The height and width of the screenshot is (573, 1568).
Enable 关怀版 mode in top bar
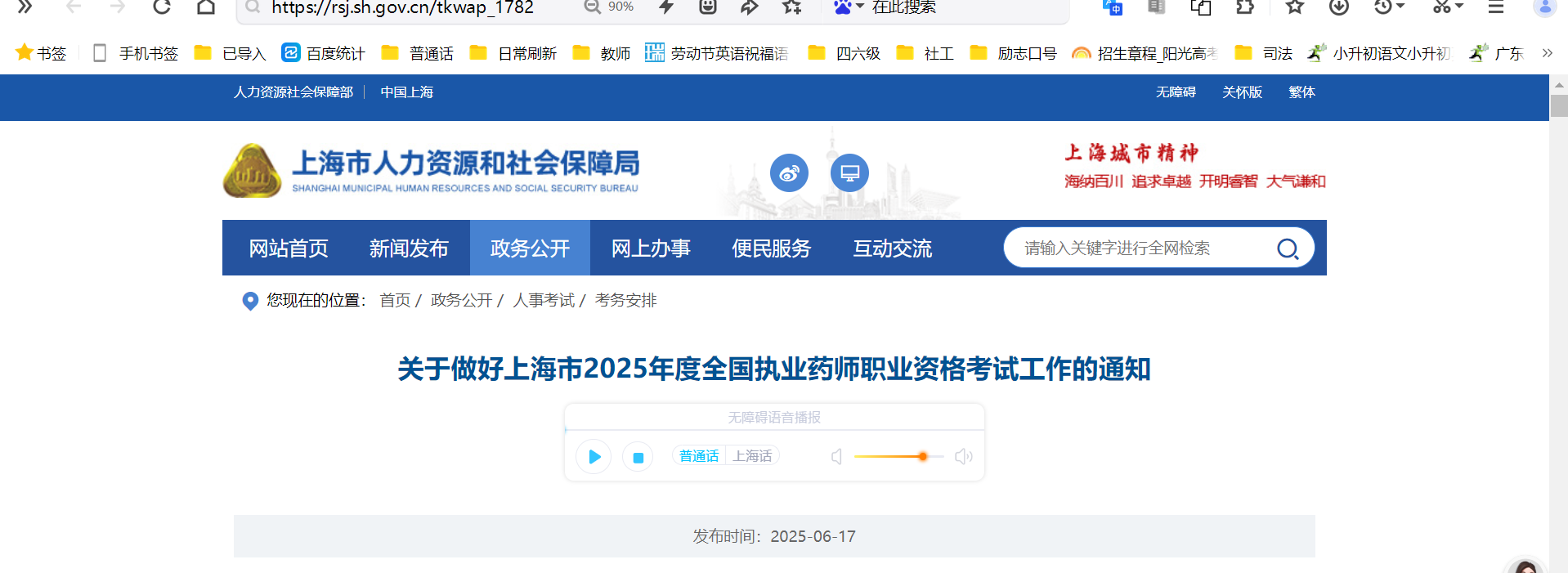tap(1242, 92)
